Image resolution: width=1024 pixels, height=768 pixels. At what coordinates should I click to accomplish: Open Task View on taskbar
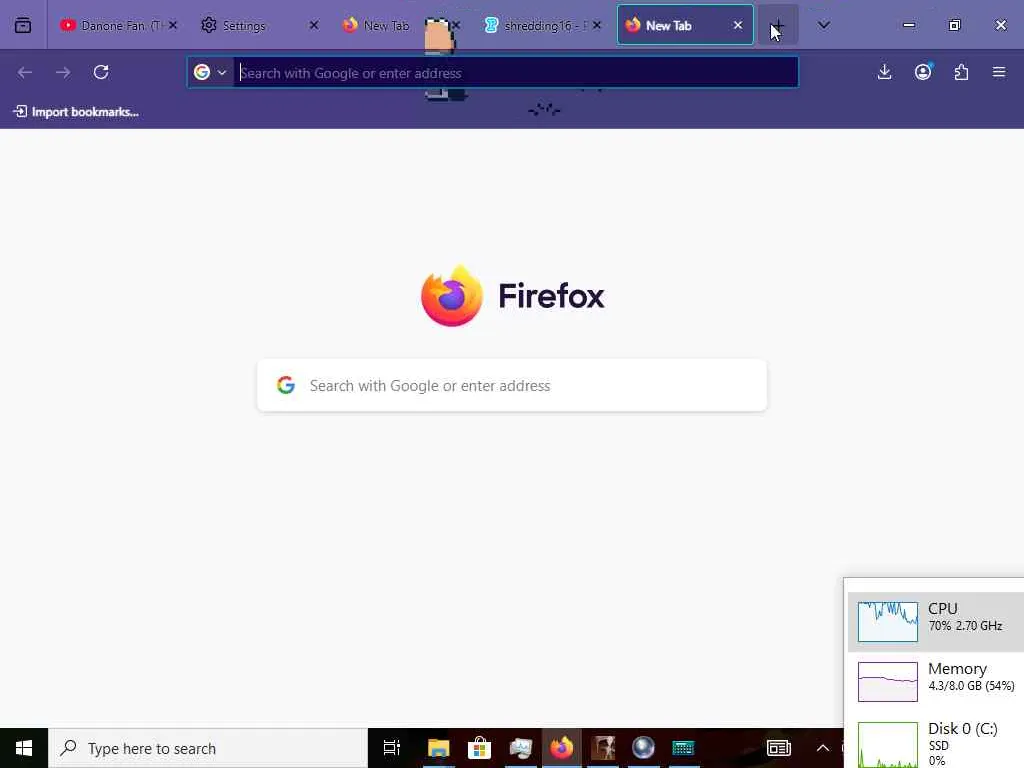click(x=392, y=748)
